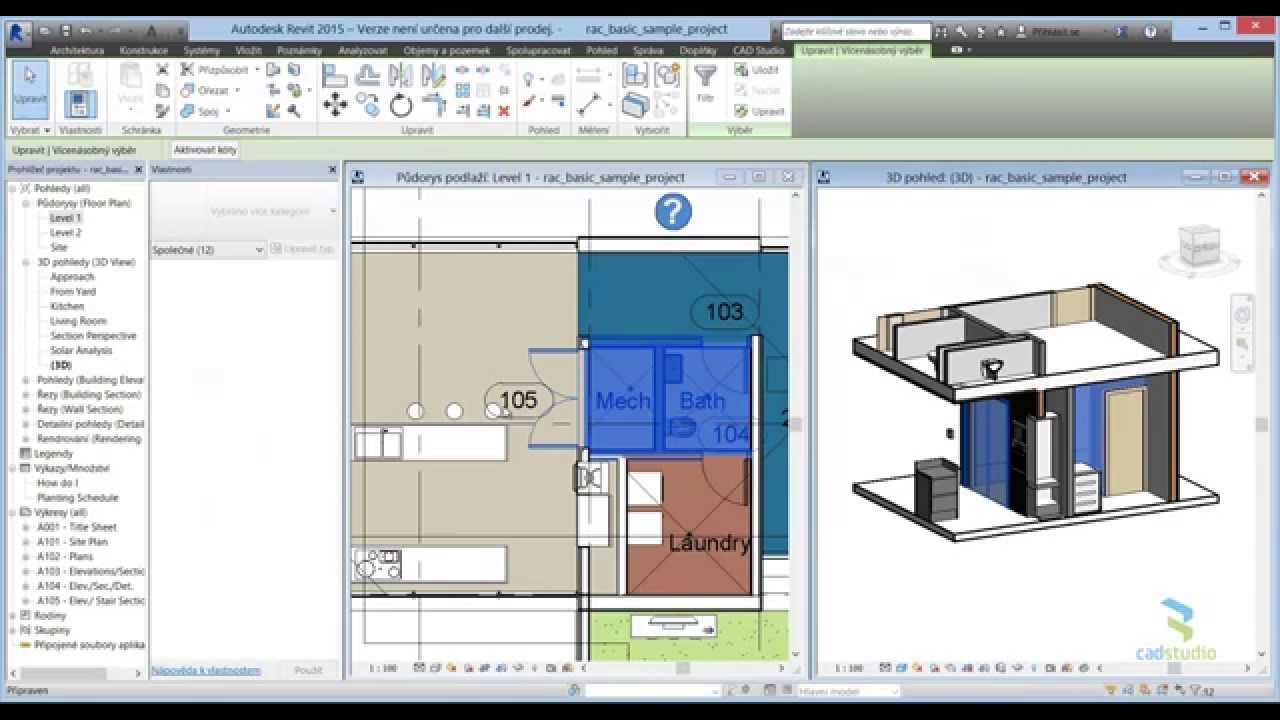Image resolution: width=1280 pixels, height=720 pixels.
Task: Open the Nápověda k vlastnostem link
Action: point(205,670)
